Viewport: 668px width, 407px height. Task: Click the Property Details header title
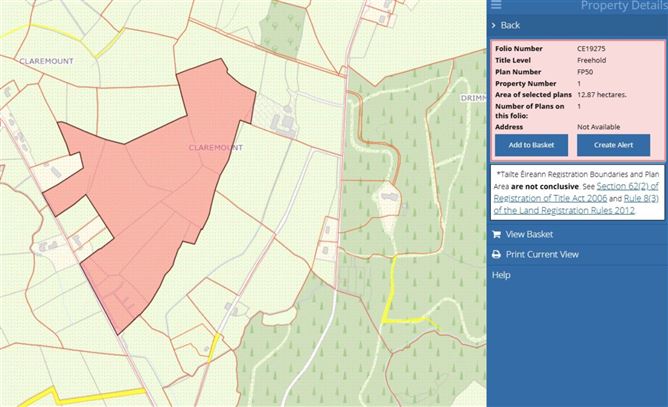(x=624, y=6)
